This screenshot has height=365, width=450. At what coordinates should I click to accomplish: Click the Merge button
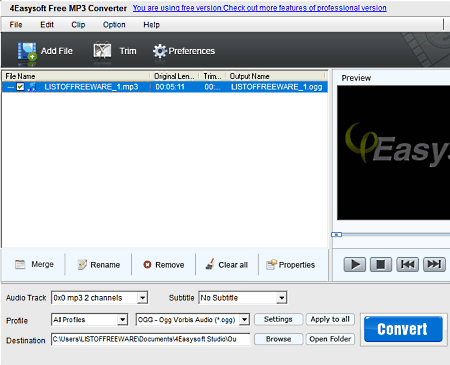pyautogui.click(x=34, y=264)
